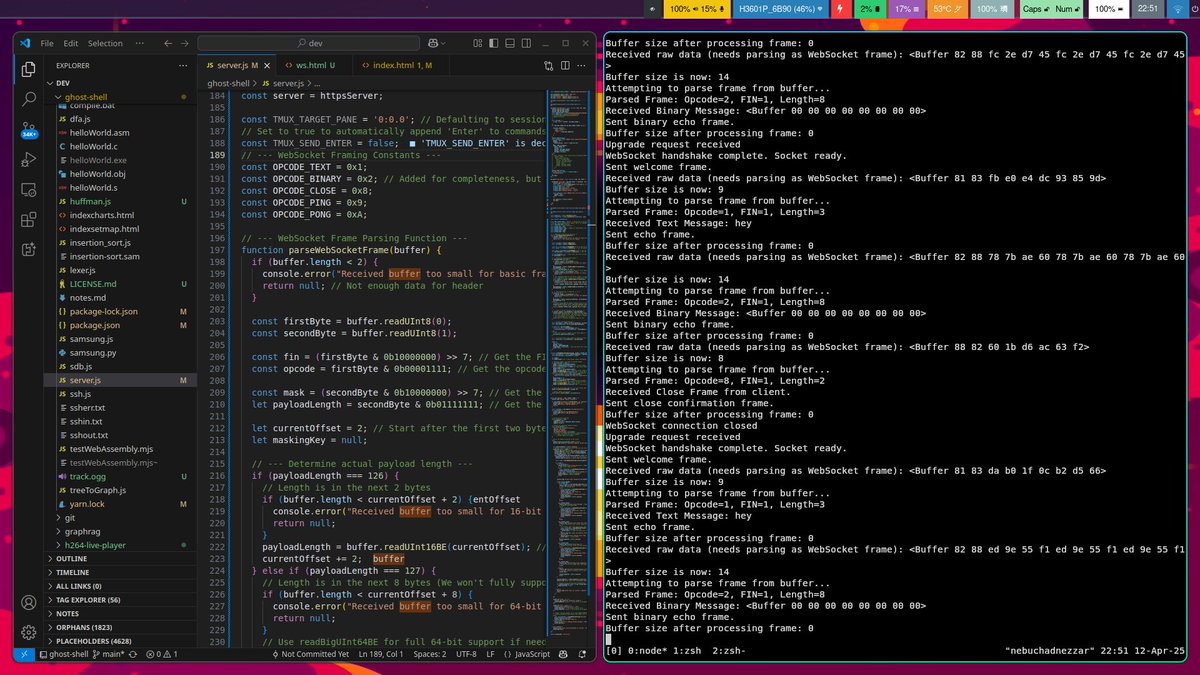1200x675 pixels.
Task: Open Remote Explorer view
Action: pyautogui.click(x=29, y=190)
